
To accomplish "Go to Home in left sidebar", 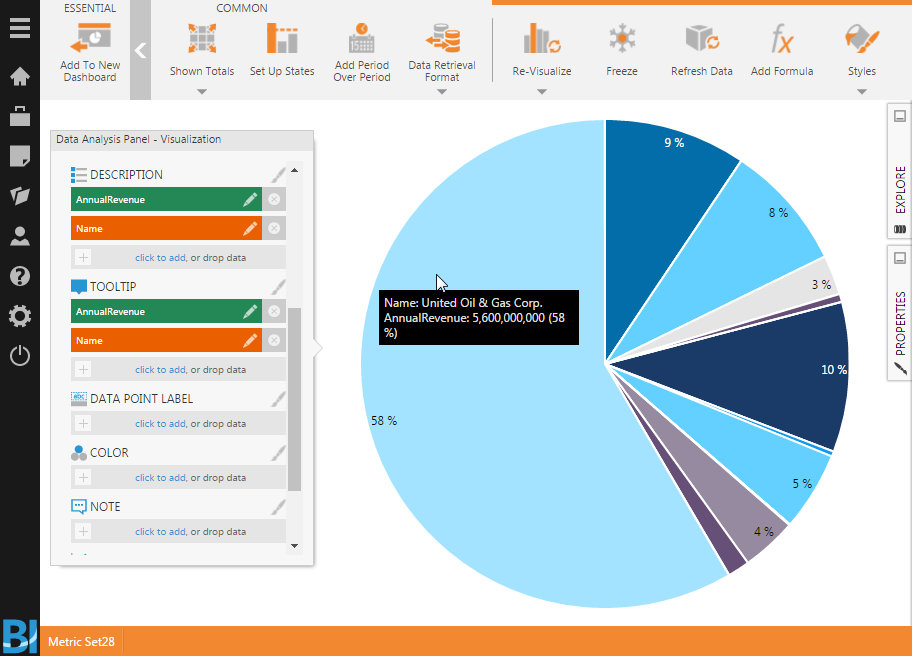I will click(x=19, y=77).
